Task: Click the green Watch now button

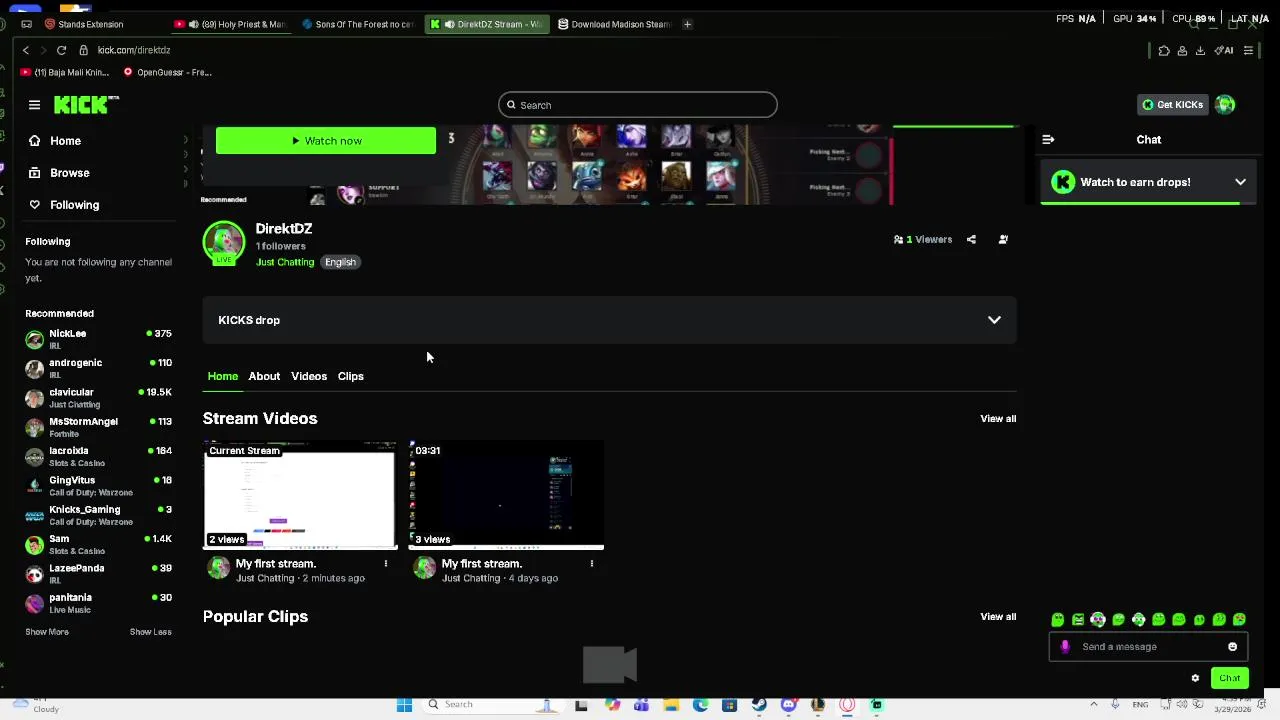Action: pos(326,141)
